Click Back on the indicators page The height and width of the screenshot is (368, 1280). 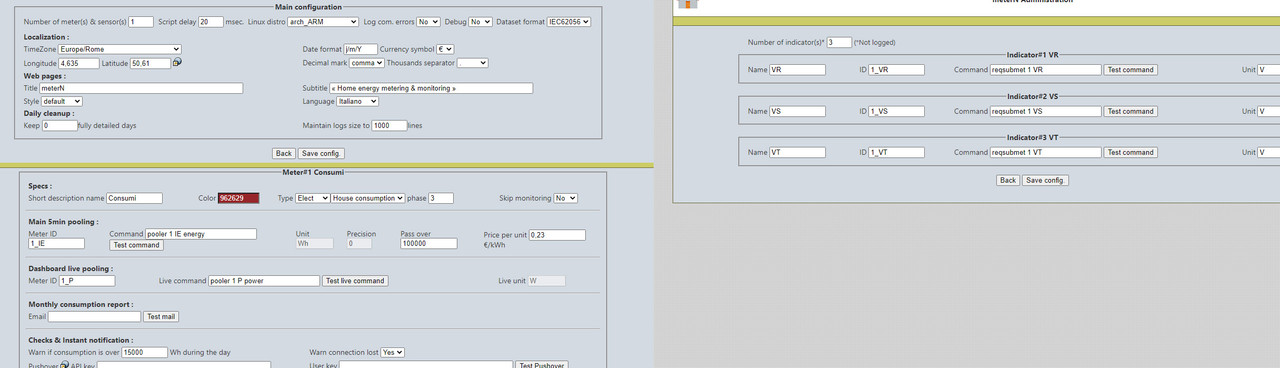1008,180
